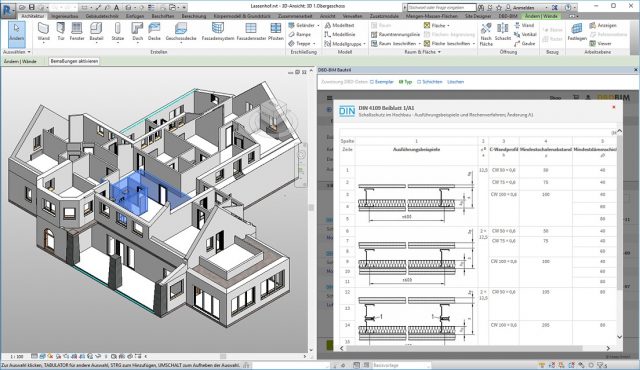Select the Pfosten (mullion) tool
This screenshot has width=640, height=370.
click(x=276, y=32)
